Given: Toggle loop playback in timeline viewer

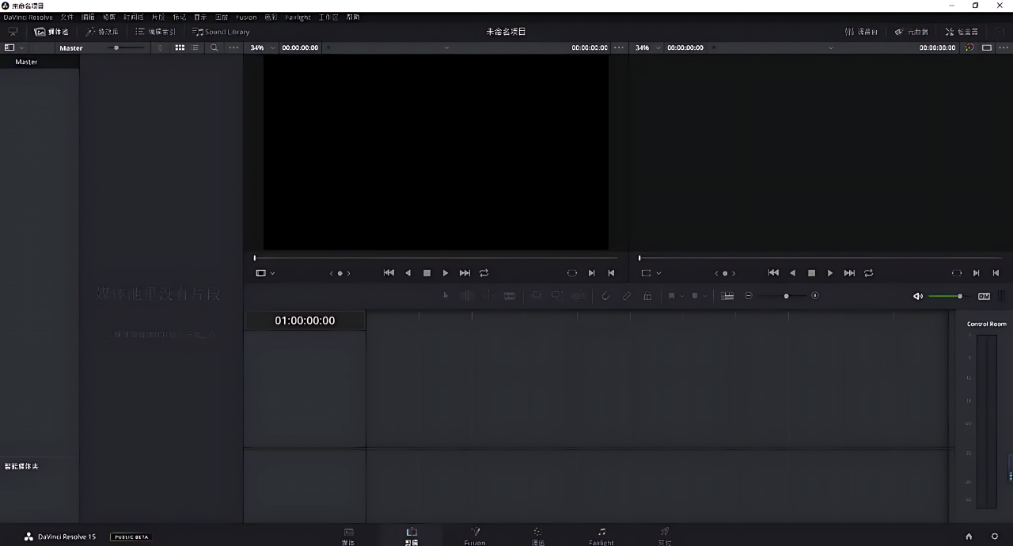Looking at the screenshot, I should click(868, 273).
